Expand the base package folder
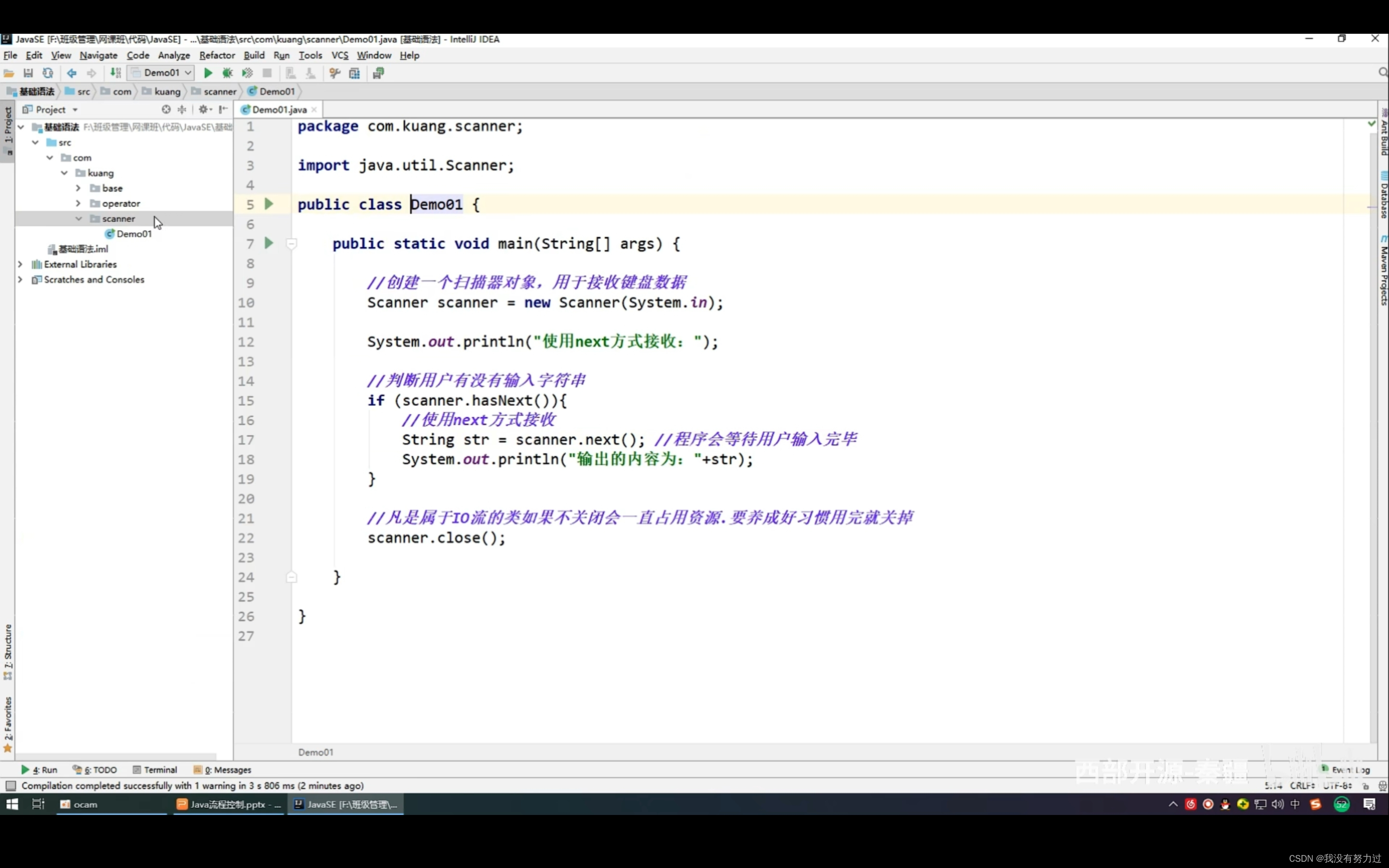 tap(78, 188)
